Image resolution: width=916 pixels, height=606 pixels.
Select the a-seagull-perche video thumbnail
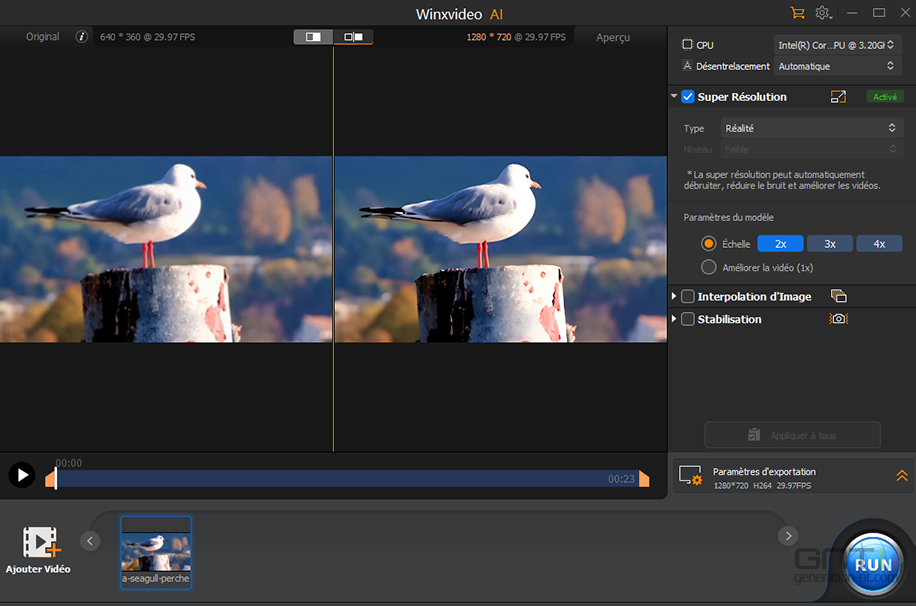(x=156, y=552)
